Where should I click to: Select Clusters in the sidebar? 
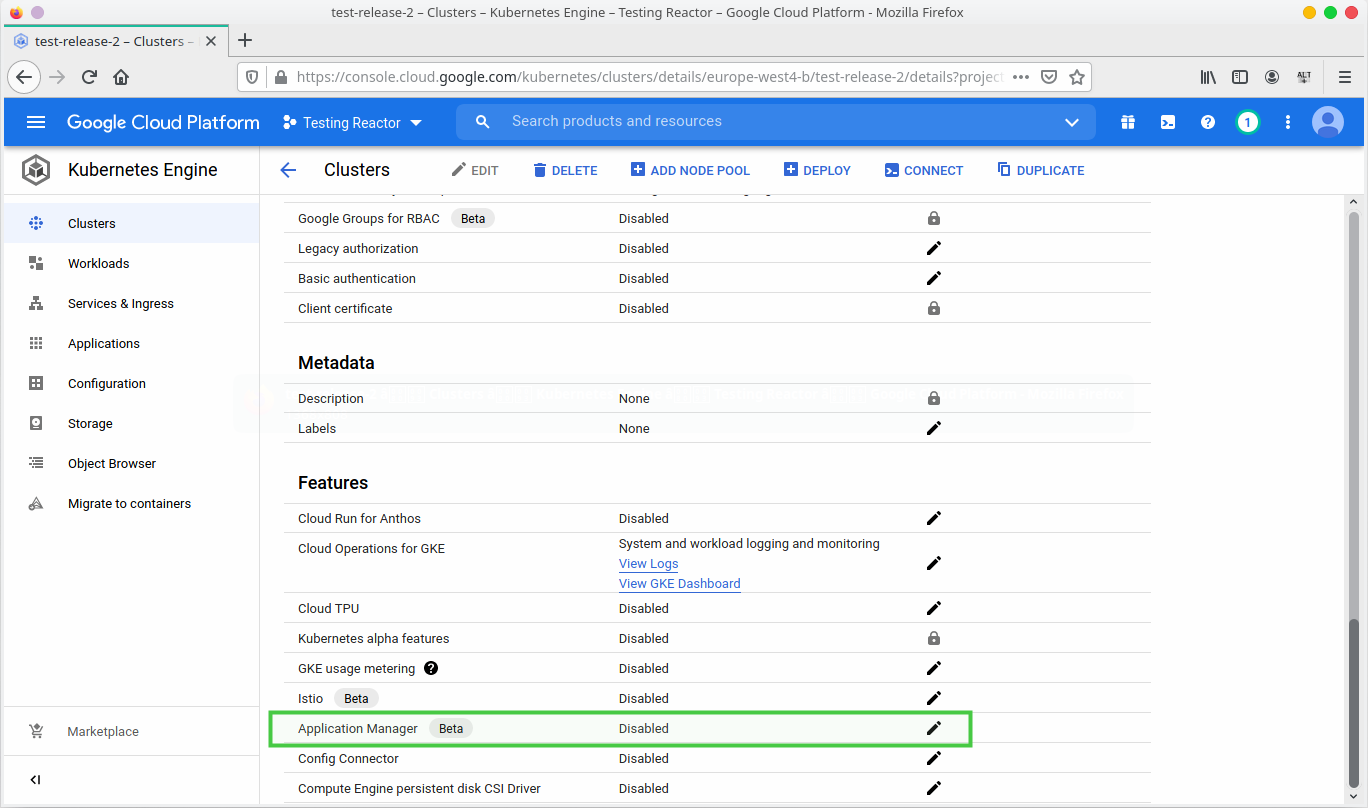(131, 223)
